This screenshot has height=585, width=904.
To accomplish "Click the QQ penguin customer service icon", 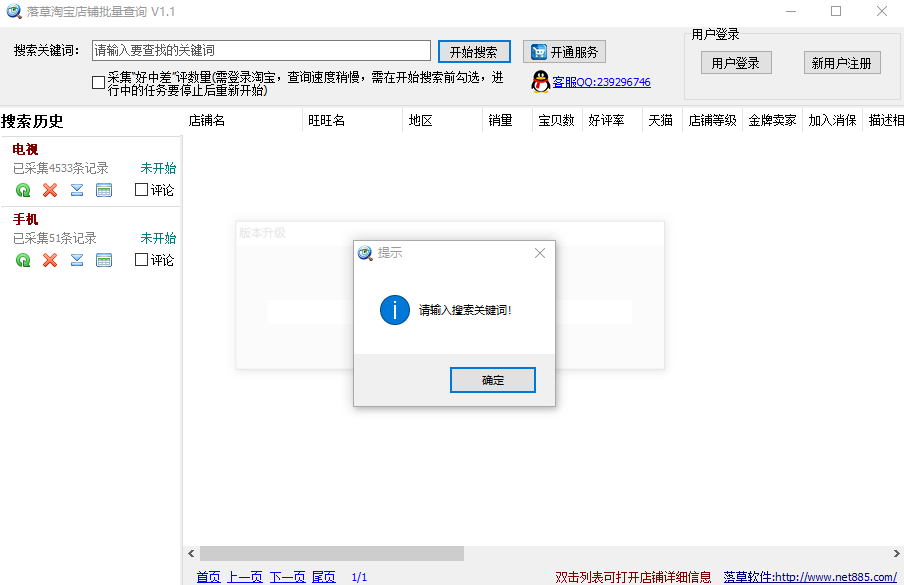I will [538, 81].
